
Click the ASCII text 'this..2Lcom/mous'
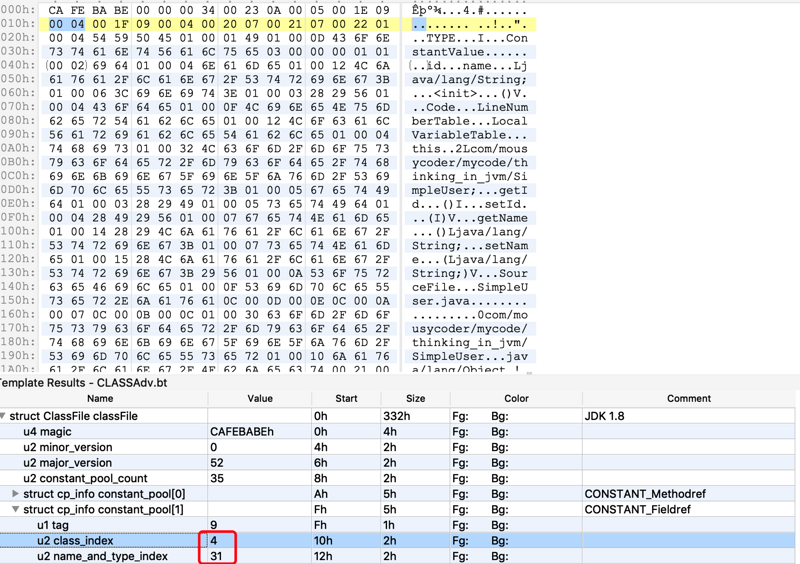pyautogui.click(x=470, y=149)
